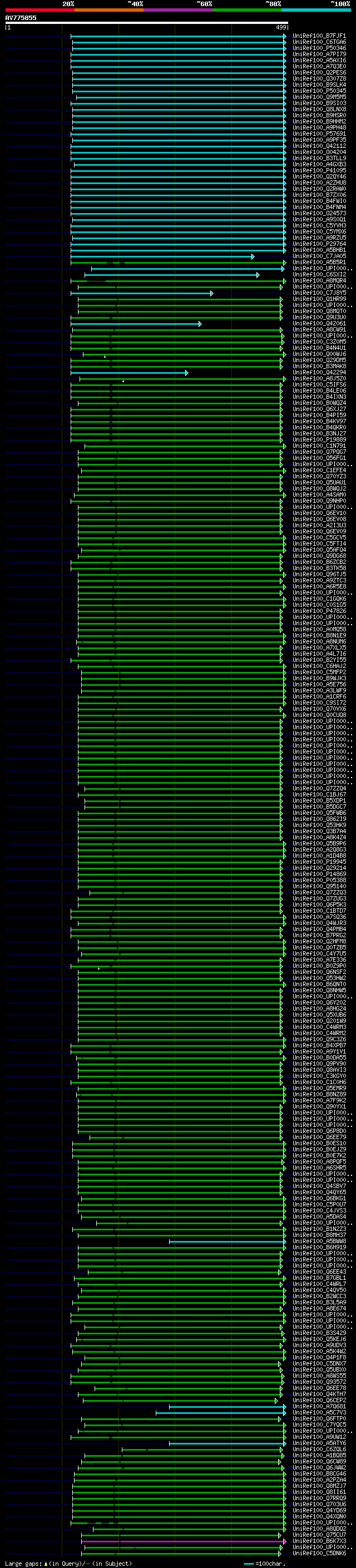Open the UniRef100_C1GQK6 entry
This screenshot has width=356, height=1568.
click(x=319, y=598)
